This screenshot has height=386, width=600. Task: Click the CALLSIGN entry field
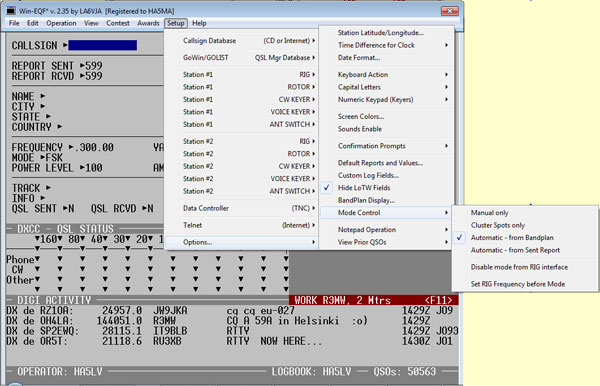coord(103,46)
